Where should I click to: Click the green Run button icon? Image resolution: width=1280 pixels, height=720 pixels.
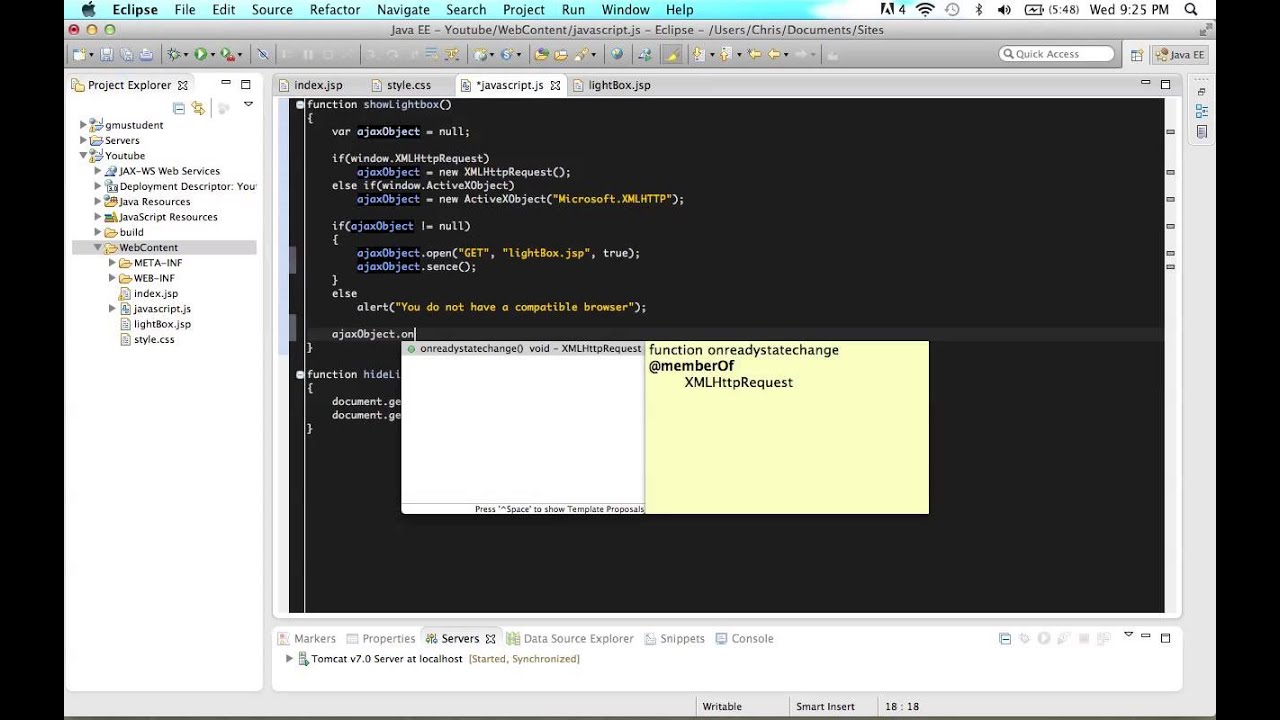pos(200,54)
